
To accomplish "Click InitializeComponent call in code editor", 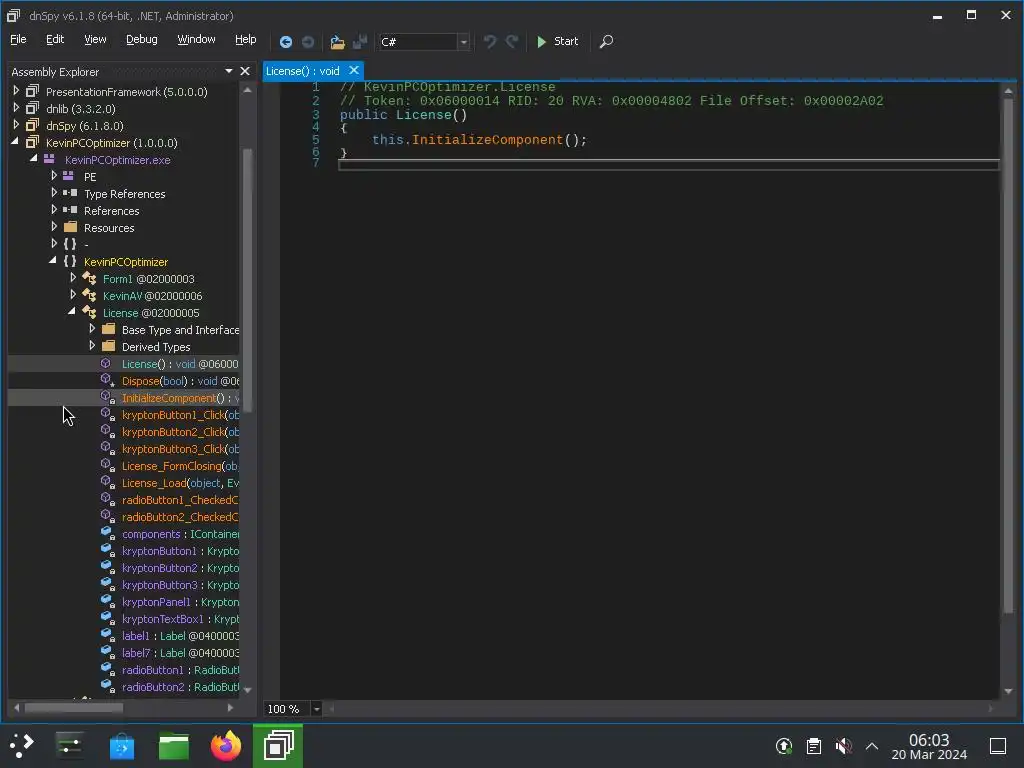I will tap(487, 140).
